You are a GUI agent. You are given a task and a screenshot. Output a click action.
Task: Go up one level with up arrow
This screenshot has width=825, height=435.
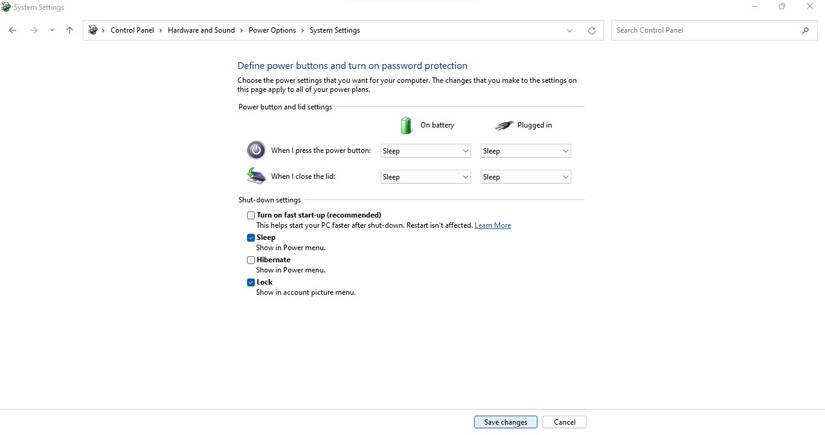click(x=69, y=31)
